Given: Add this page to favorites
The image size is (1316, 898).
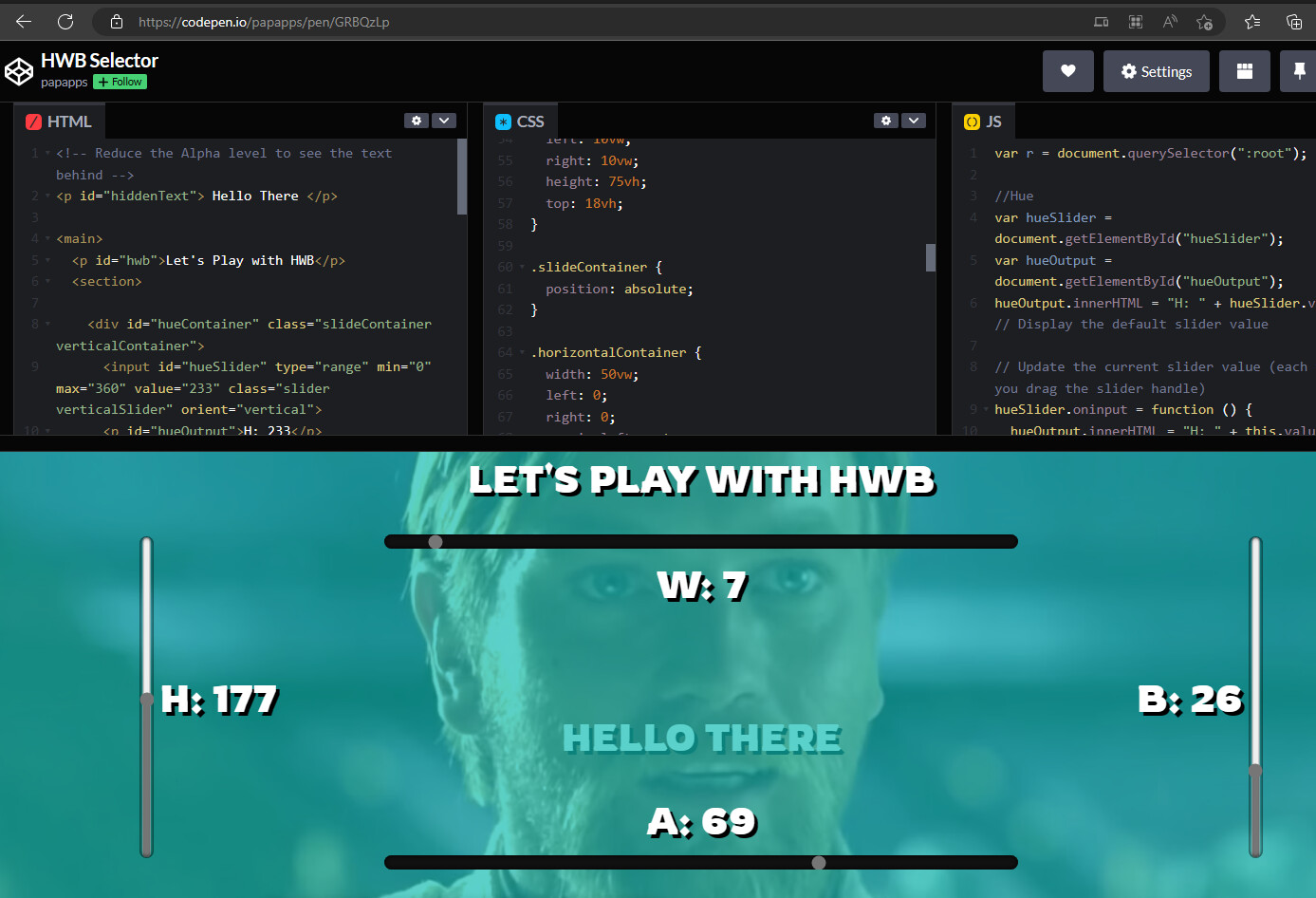Looking at the screenshot, I should click(x=1205, y=21).
